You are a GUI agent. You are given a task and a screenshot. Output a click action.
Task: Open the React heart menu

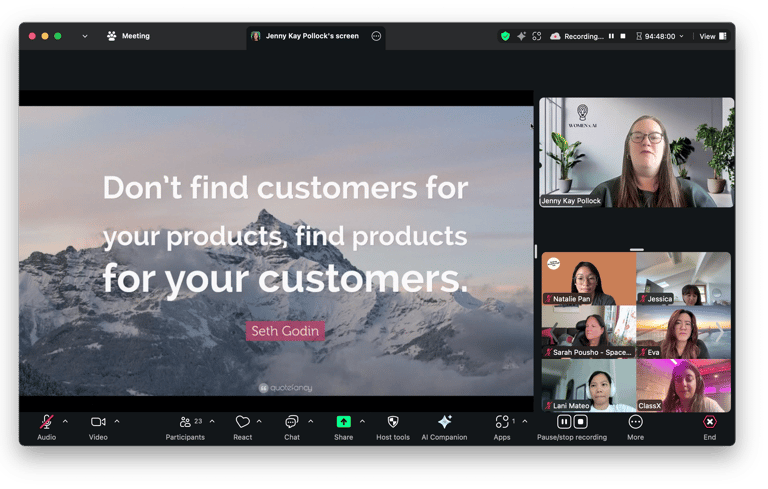(x=242, y=428)
